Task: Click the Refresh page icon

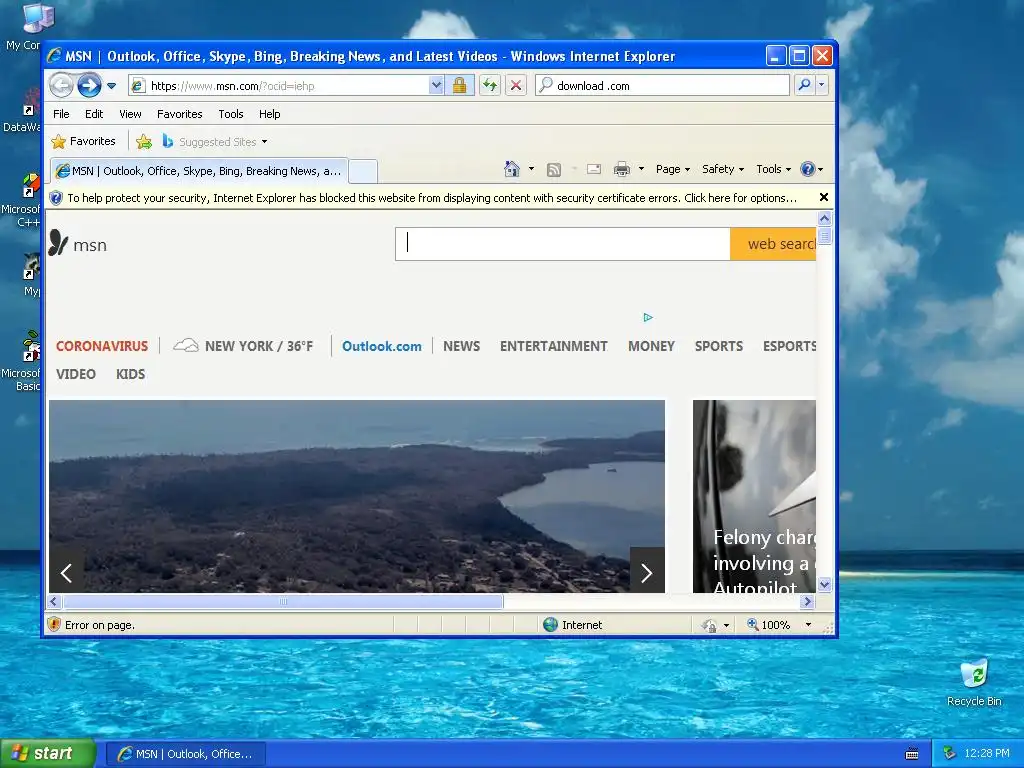Action: click(x=490, y=86)
